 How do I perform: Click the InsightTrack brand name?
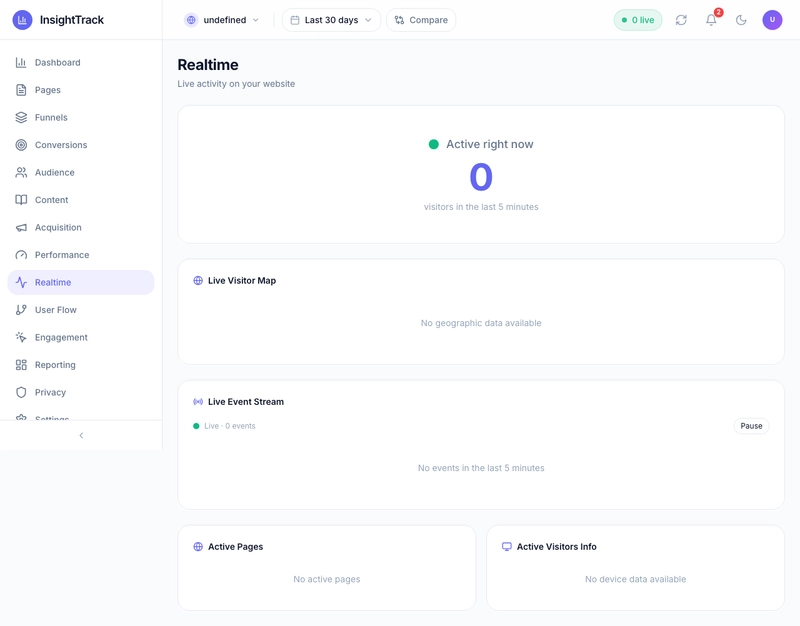71,20
